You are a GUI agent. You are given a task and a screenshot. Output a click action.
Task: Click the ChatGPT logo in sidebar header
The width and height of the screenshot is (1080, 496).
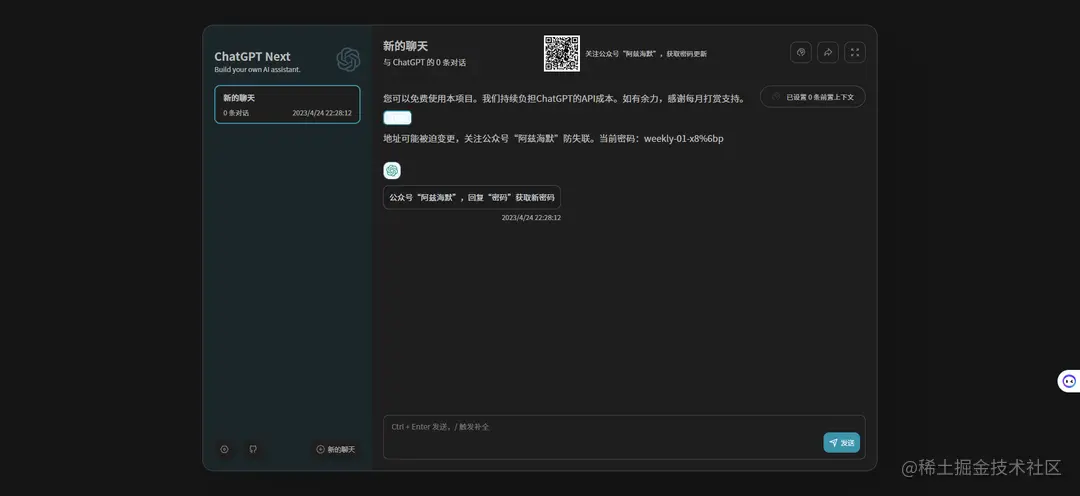pos(349,59)
